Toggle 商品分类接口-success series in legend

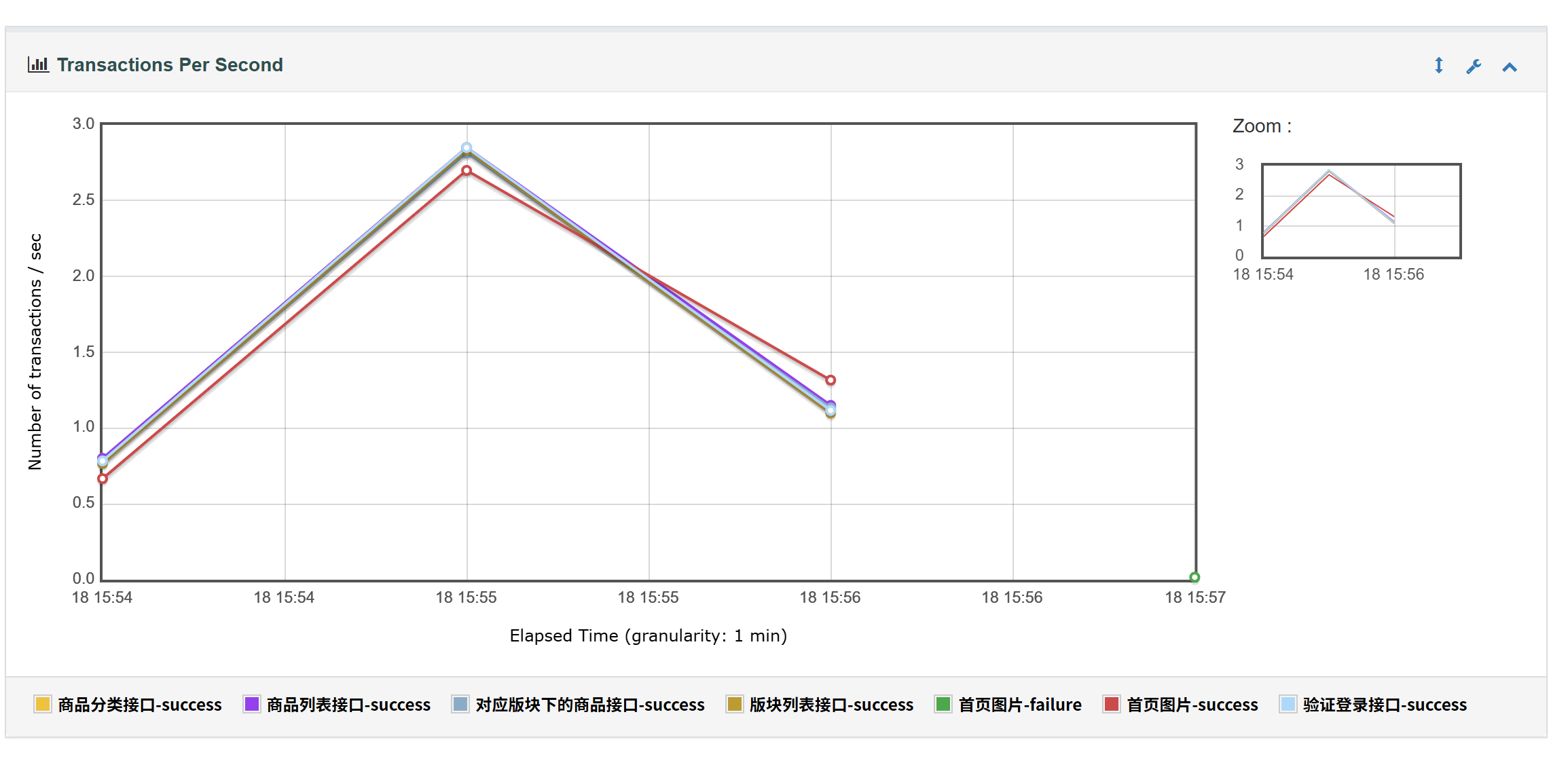pyautogui.click(x=140, y=705)
